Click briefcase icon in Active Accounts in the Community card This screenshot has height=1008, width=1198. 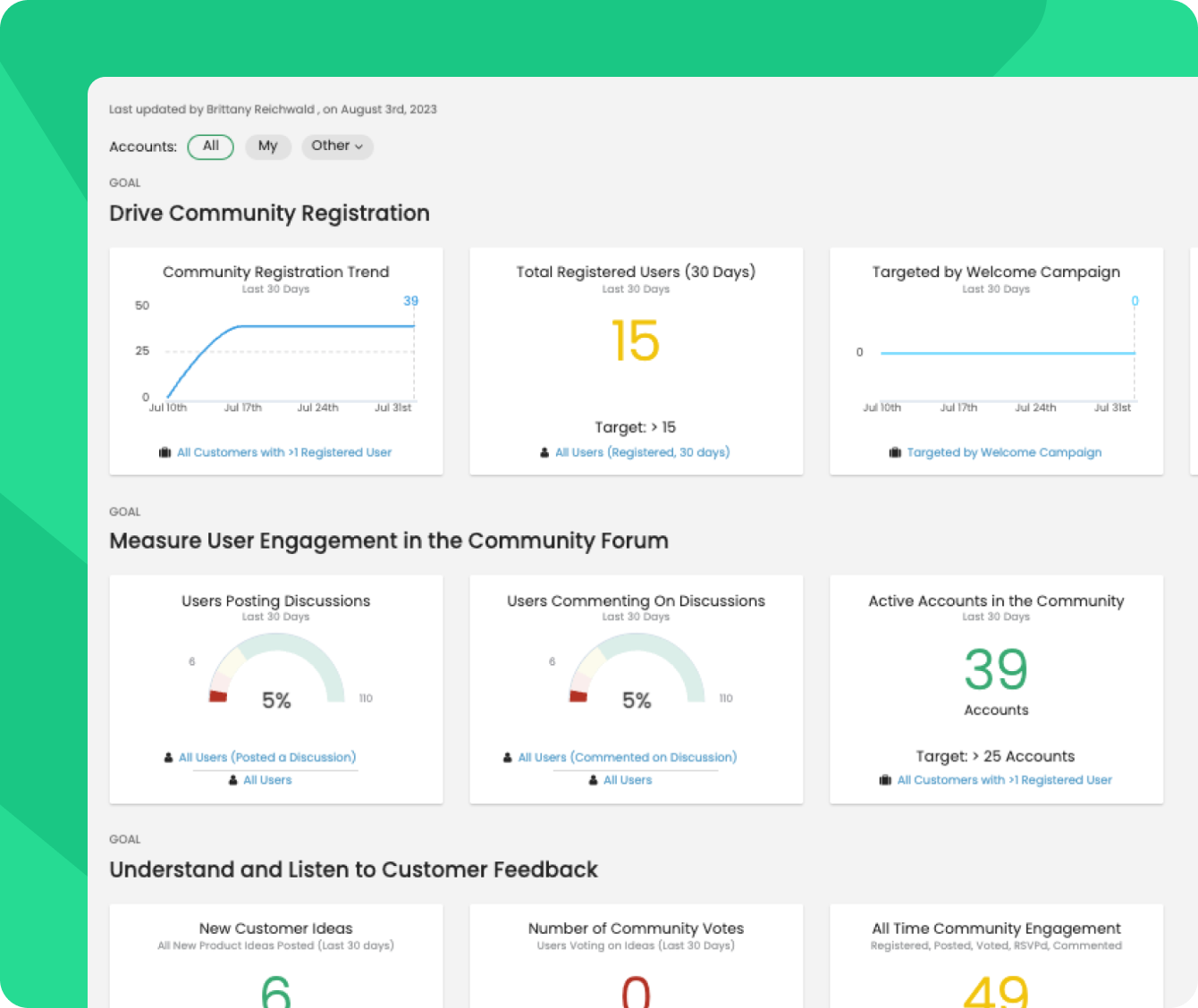pyautogui.click(x=885, y=780)
